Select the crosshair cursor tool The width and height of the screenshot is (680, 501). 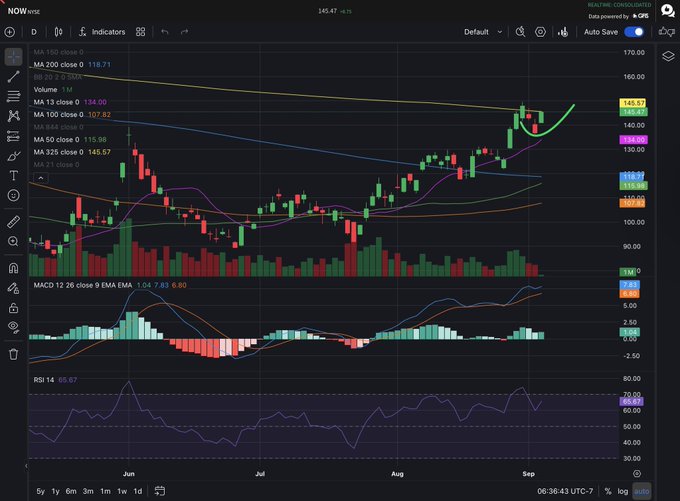tap(13, 56)
